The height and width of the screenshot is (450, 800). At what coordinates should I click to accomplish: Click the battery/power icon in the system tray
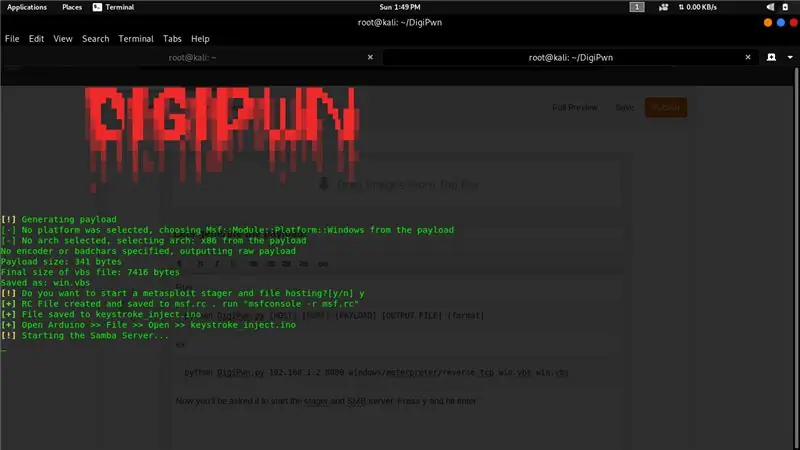coord(785,7)
